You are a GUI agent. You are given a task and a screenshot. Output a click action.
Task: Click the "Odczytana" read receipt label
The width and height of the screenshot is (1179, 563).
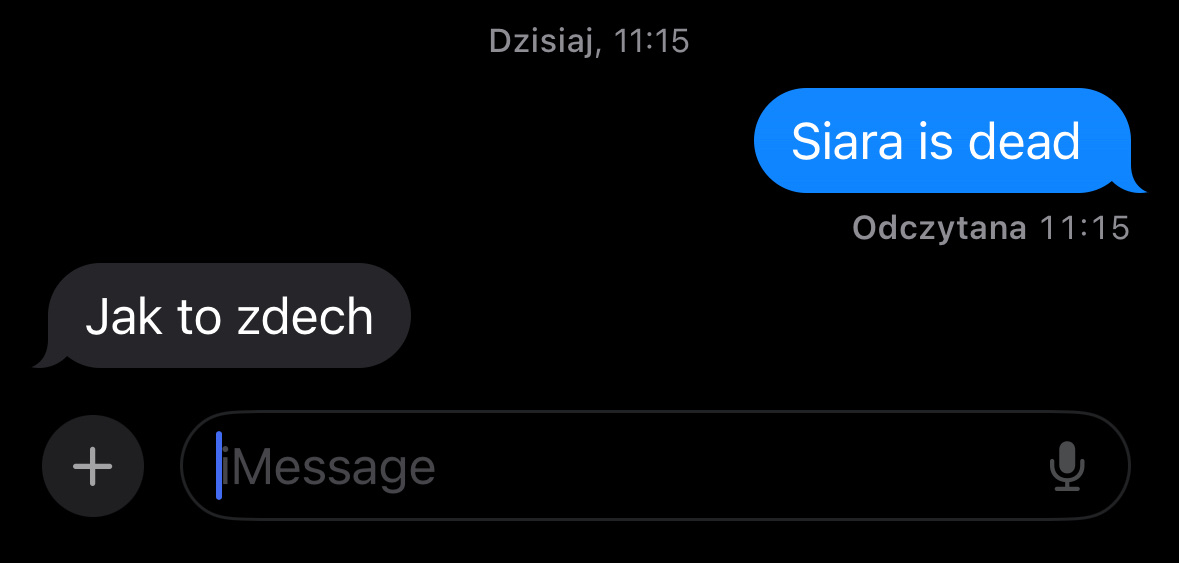(940, 229)
